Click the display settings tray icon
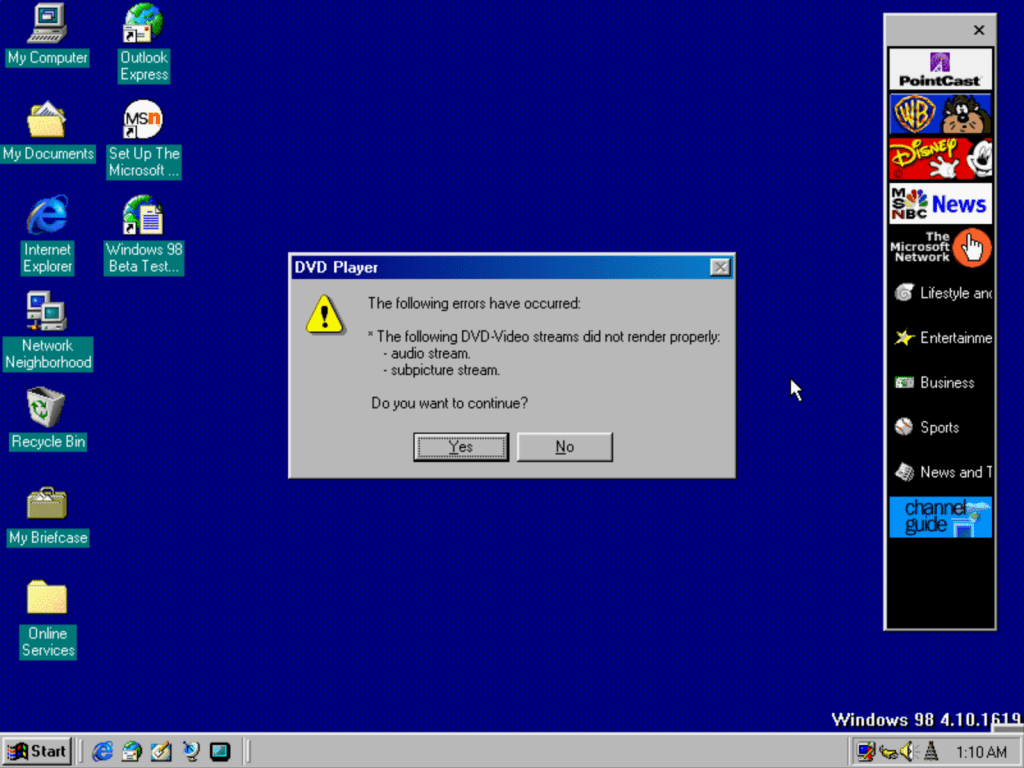This screenshot has width=1024, height=768. point(866,751)
